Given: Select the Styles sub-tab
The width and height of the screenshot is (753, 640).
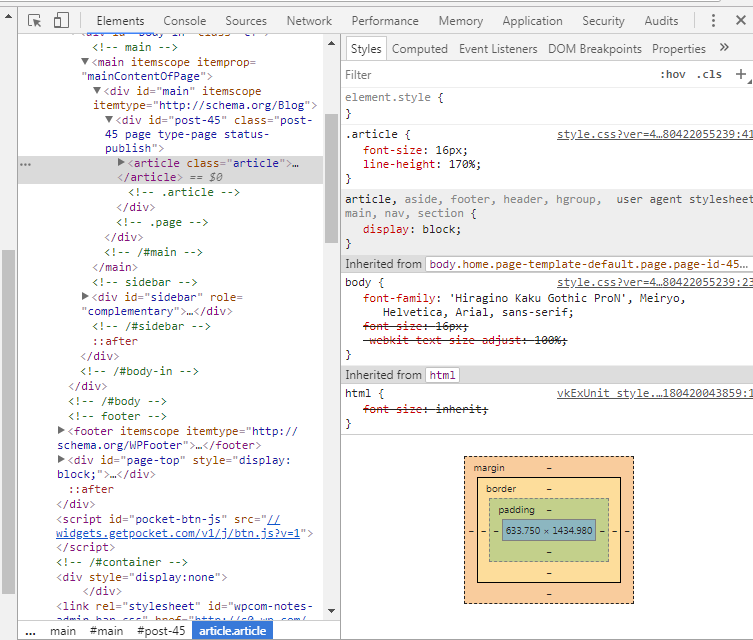Looking at the screenshot, I should coord(366,48).
